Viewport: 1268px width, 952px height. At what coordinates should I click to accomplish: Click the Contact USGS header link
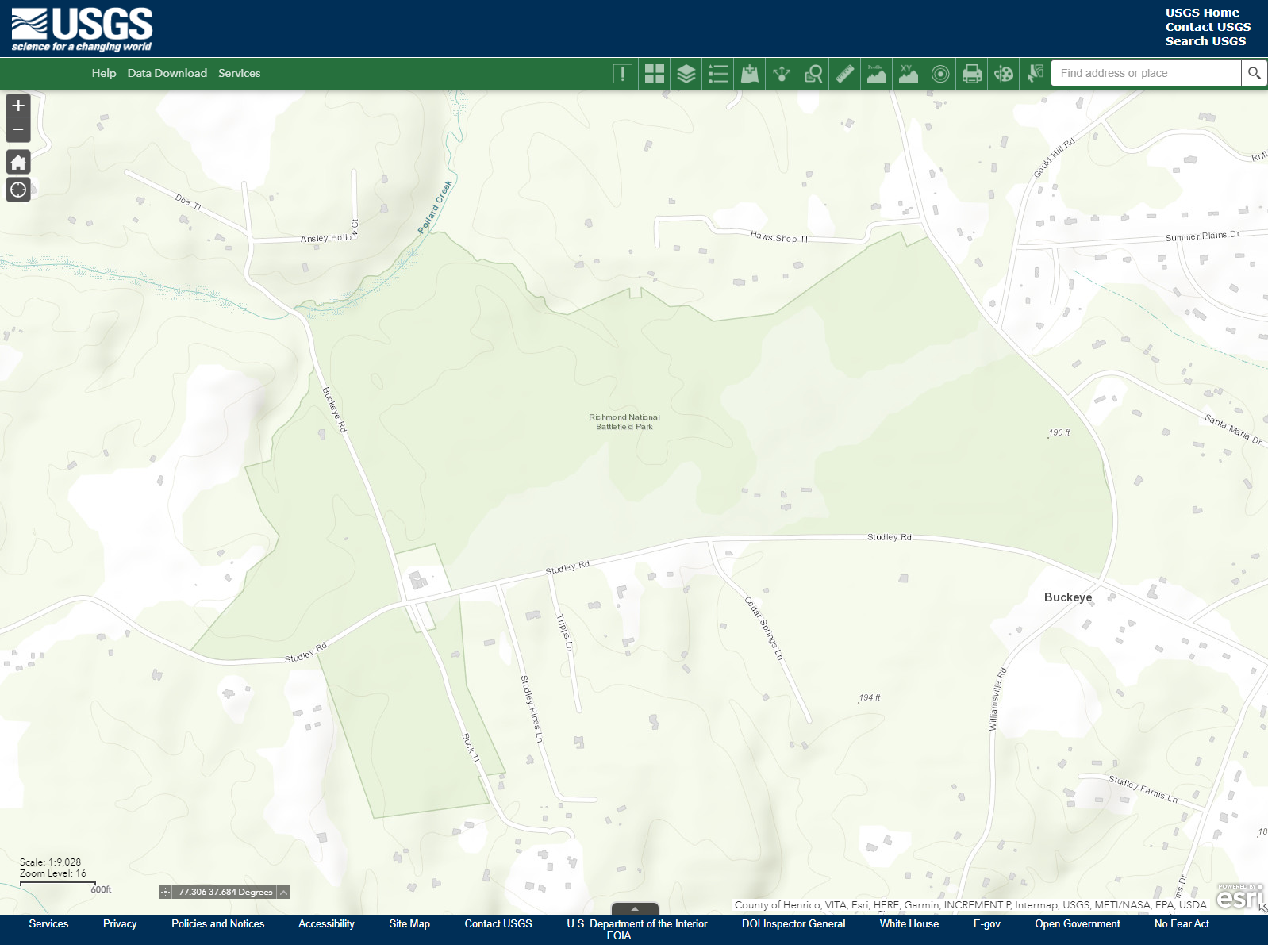pos(1207,27)
